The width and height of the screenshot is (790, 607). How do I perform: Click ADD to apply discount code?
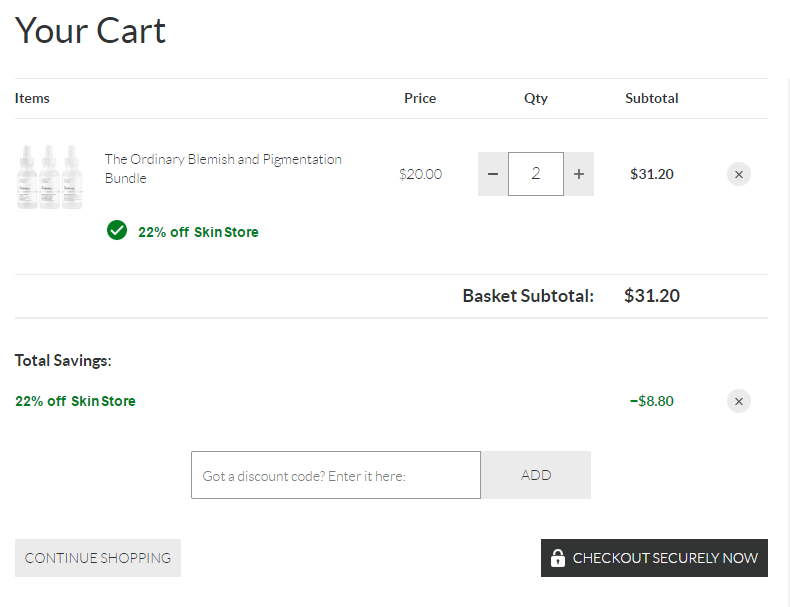(x=536, y=475)
